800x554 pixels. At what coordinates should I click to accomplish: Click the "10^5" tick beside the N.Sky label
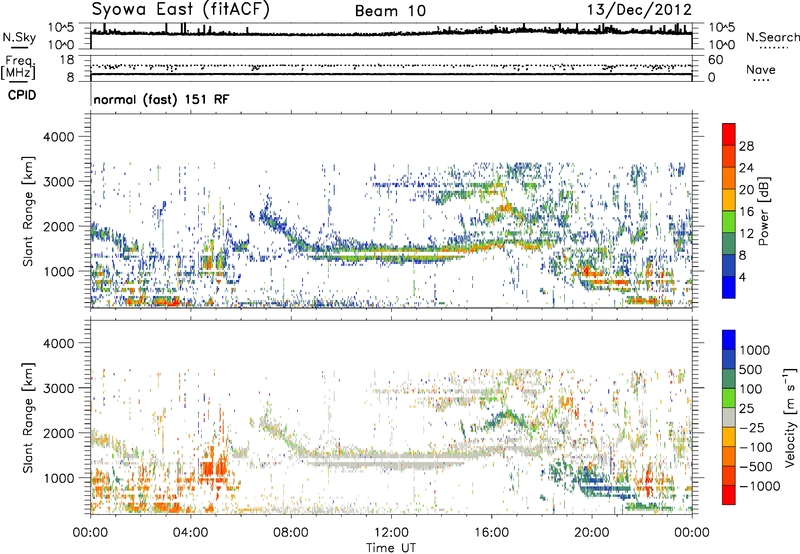pyautogui.click(x=61, y=27)
